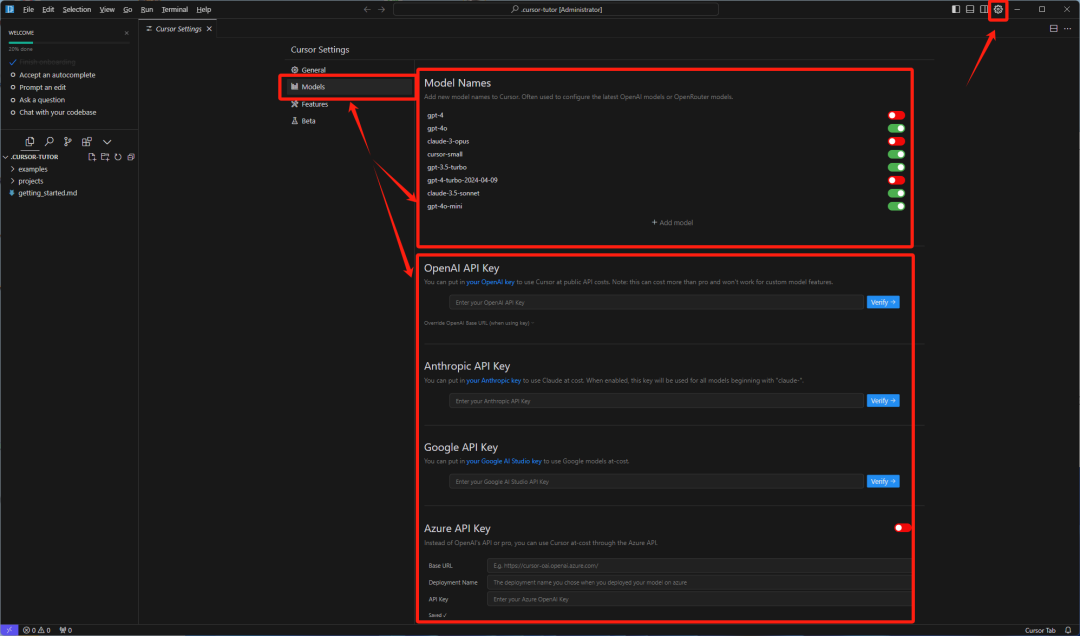Turn on the Azure API Key toggle
1080x636 pixels.
[x=902, y=528]
